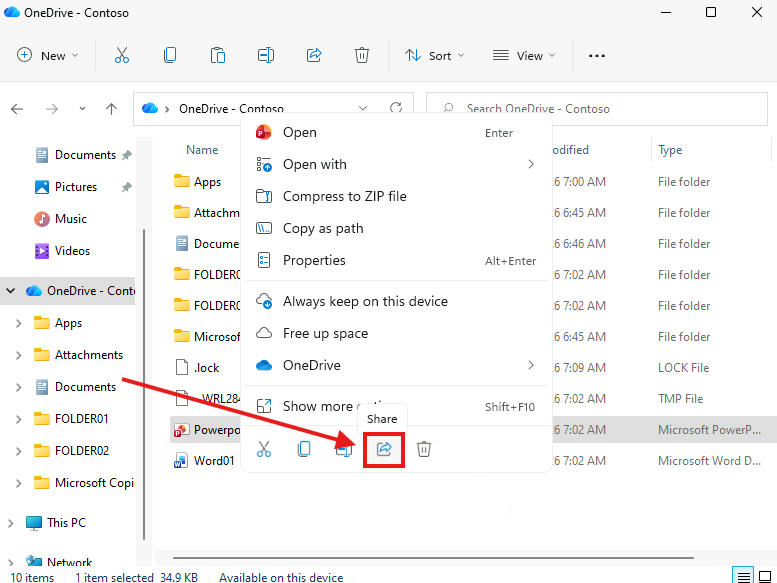777x583 pixels.
Task: Select the Apps folder in the file list
Action: tap(198, 182)
